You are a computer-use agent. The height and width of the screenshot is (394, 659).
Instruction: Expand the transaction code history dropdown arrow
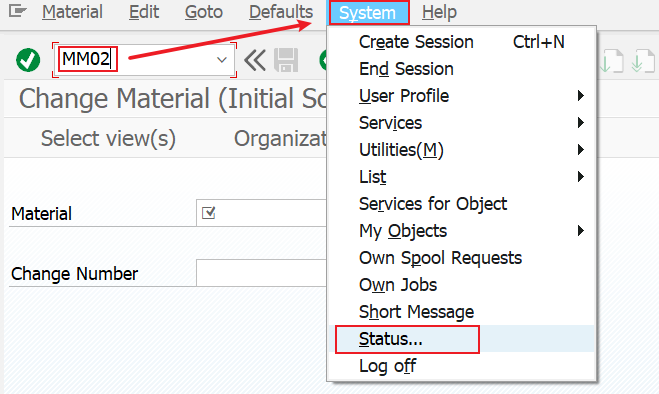click(x=222, y=60)
